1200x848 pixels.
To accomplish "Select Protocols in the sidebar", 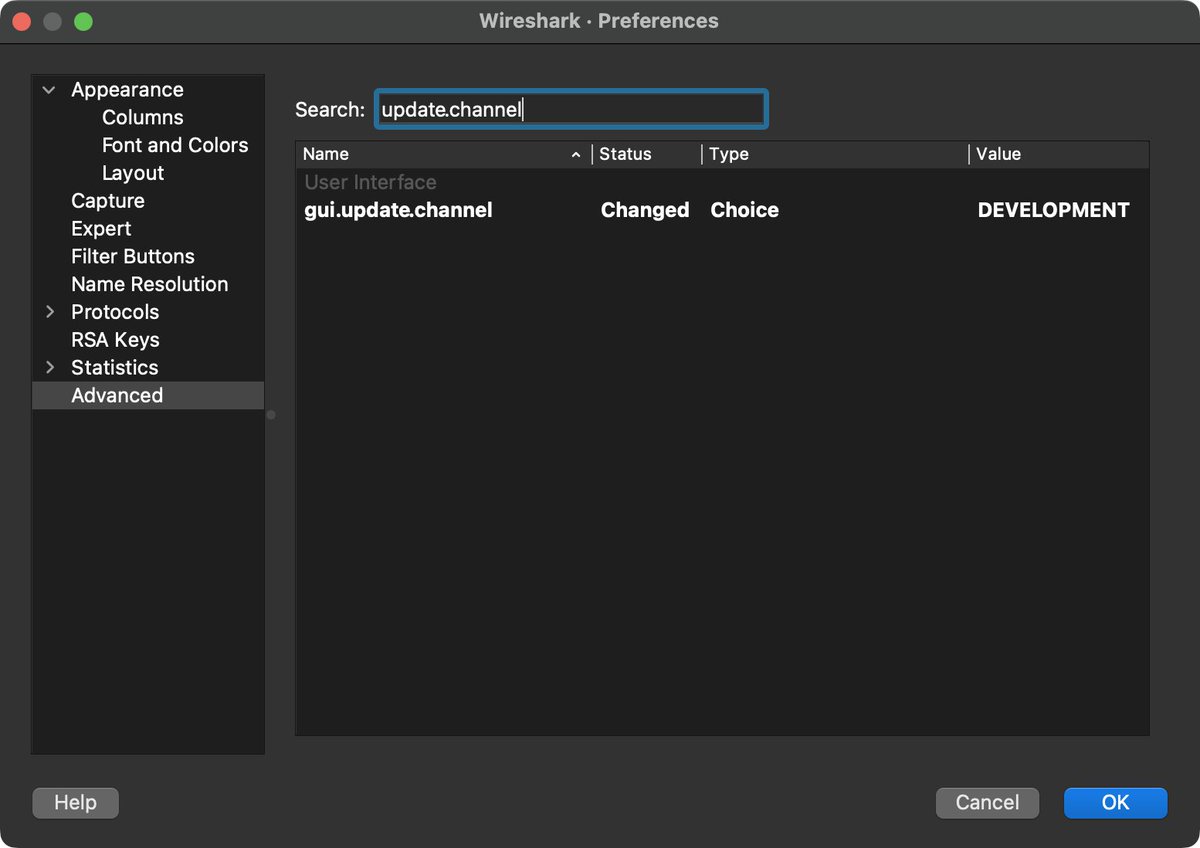I will tap(115, 312).
